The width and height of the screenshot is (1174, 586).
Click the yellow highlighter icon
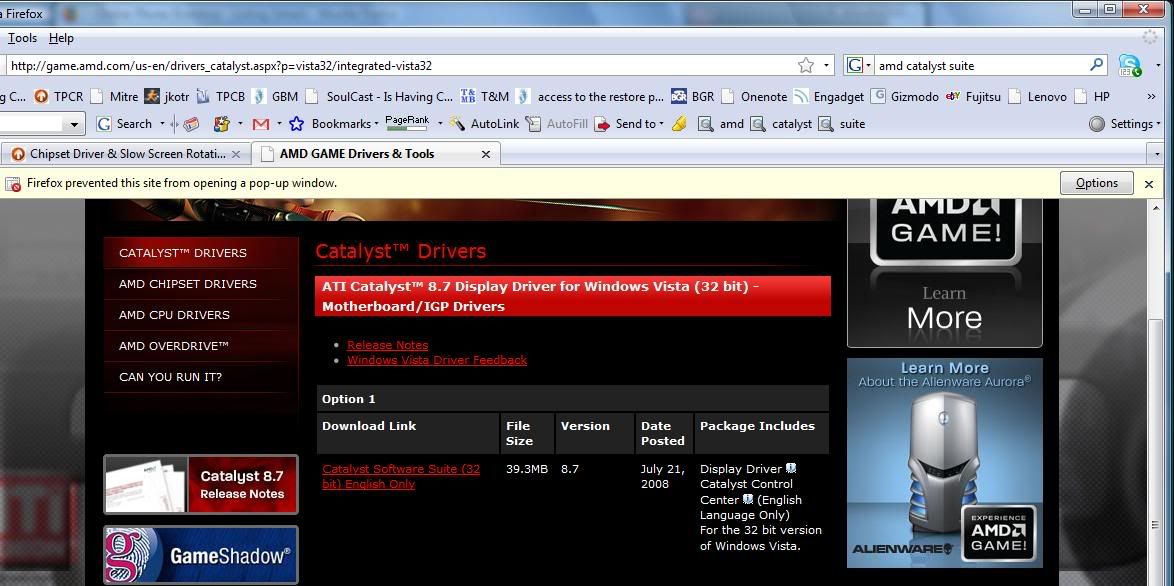tap(679, 124)
